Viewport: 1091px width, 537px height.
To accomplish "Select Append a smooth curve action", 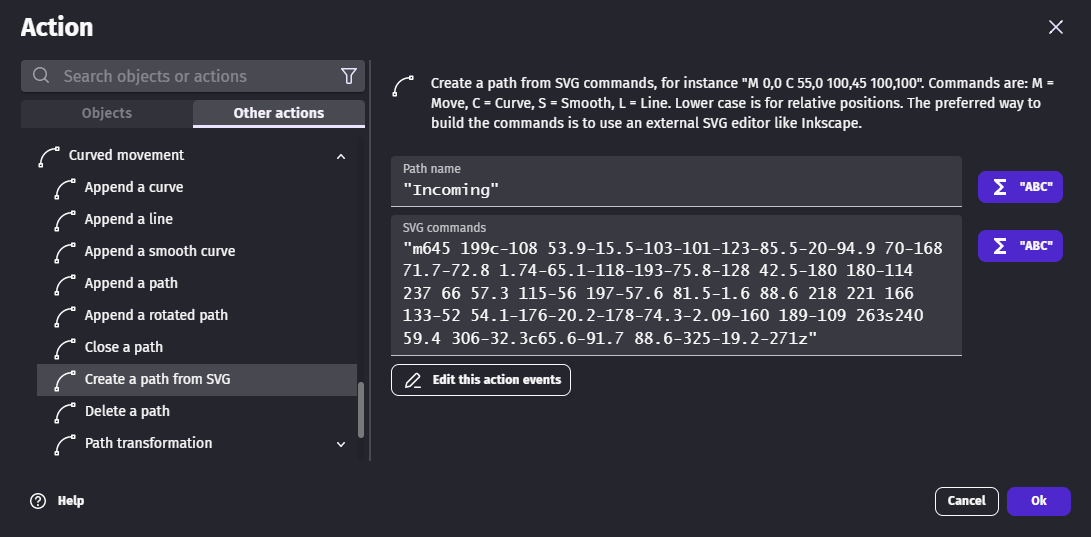I will point(160,251).
